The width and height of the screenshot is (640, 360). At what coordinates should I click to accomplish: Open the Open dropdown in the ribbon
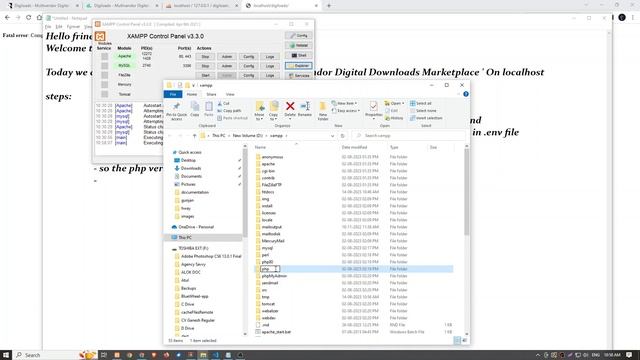point(394,103)
